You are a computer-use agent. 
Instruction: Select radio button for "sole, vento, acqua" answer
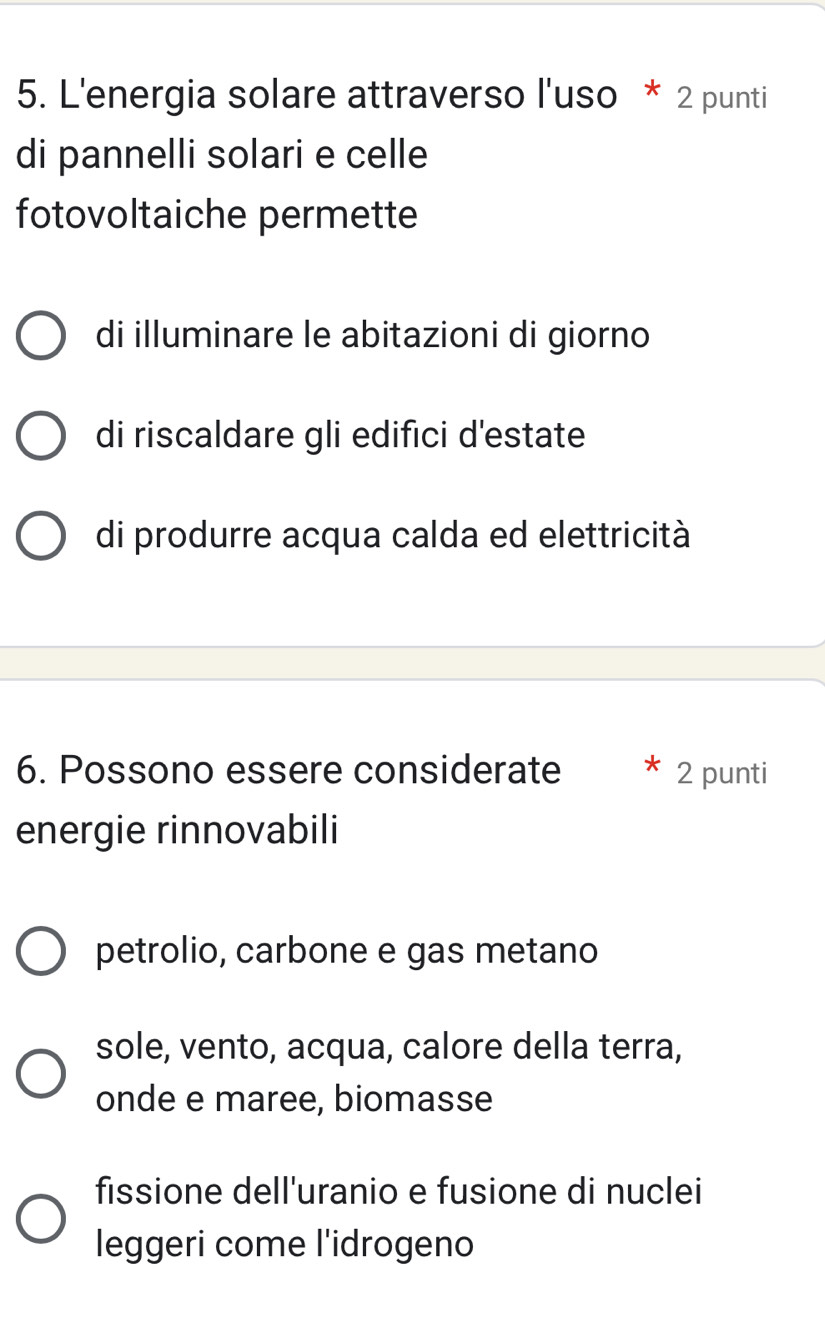(x=41, y=1074)
